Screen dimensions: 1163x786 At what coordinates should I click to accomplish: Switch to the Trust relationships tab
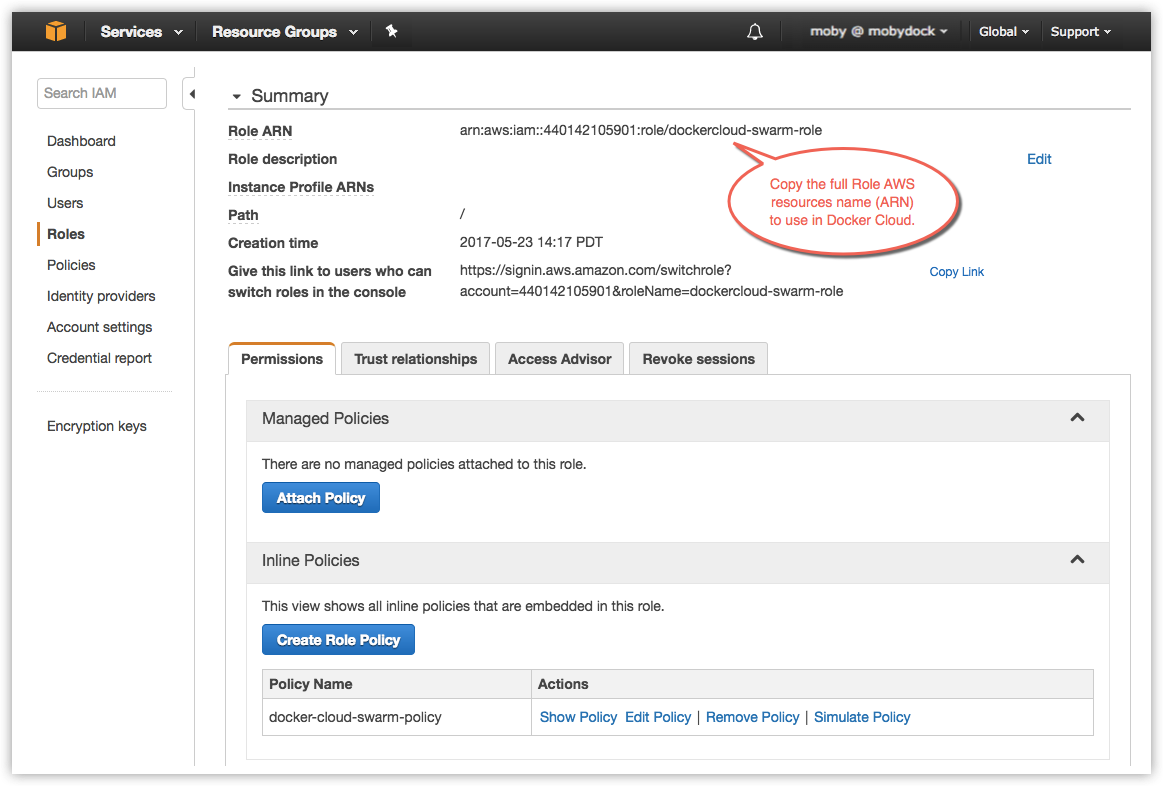(x=414, y=358)
